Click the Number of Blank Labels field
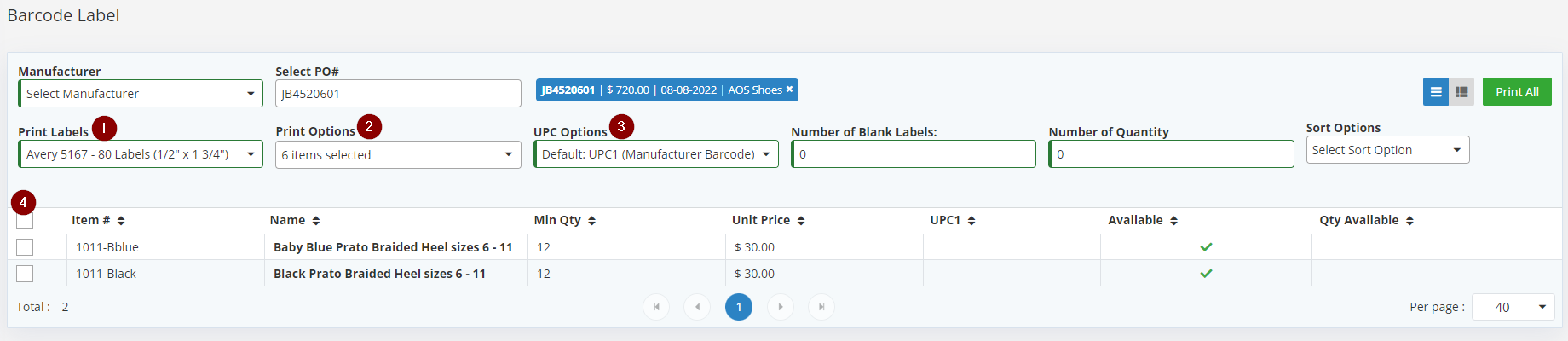The height and width of the screenshot is (341, 1568). click(x=914, y=154)
